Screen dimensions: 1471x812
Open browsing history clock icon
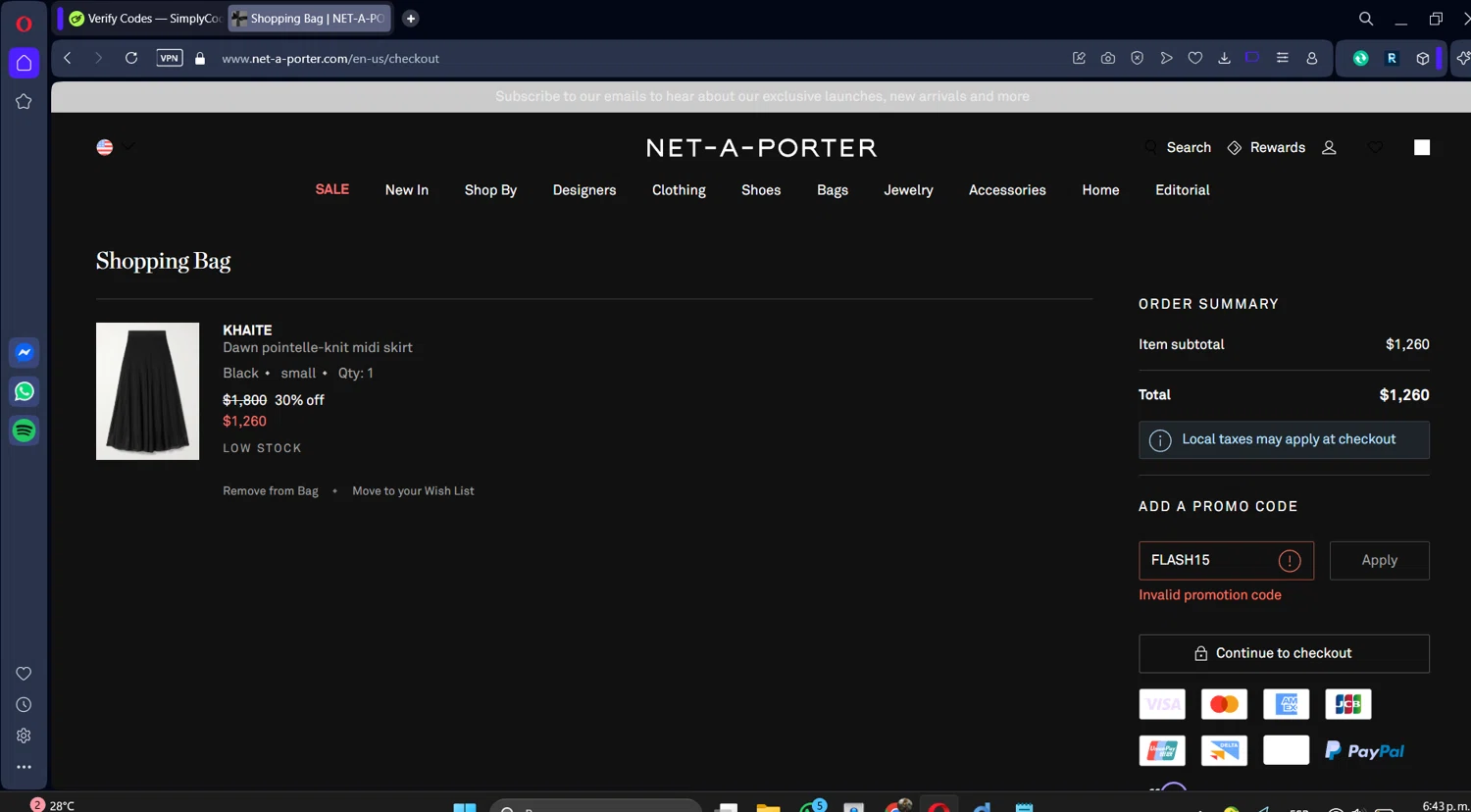(x=24, y=705)
